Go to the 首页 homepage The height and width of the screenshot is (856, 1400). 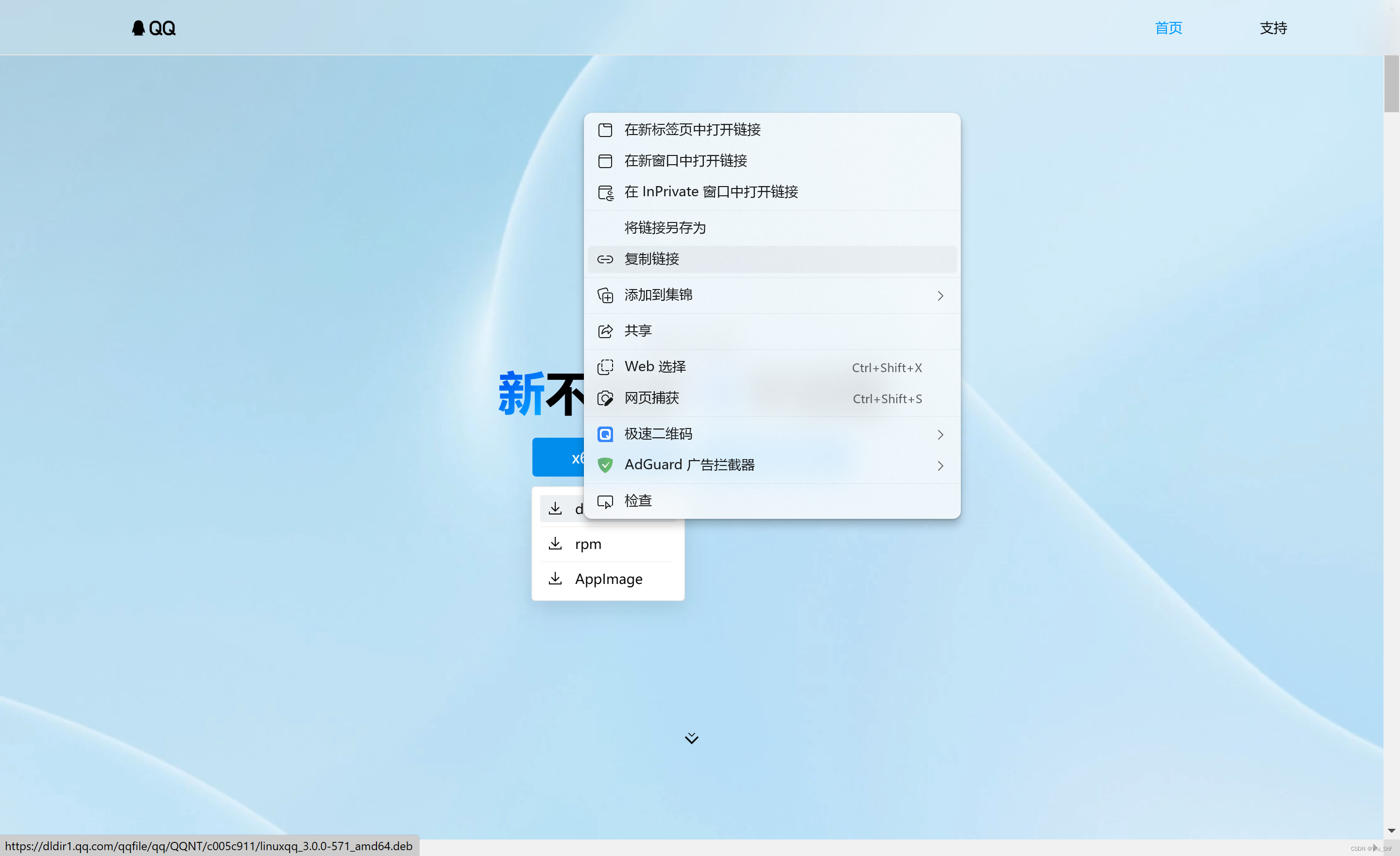click(1168, 27)
